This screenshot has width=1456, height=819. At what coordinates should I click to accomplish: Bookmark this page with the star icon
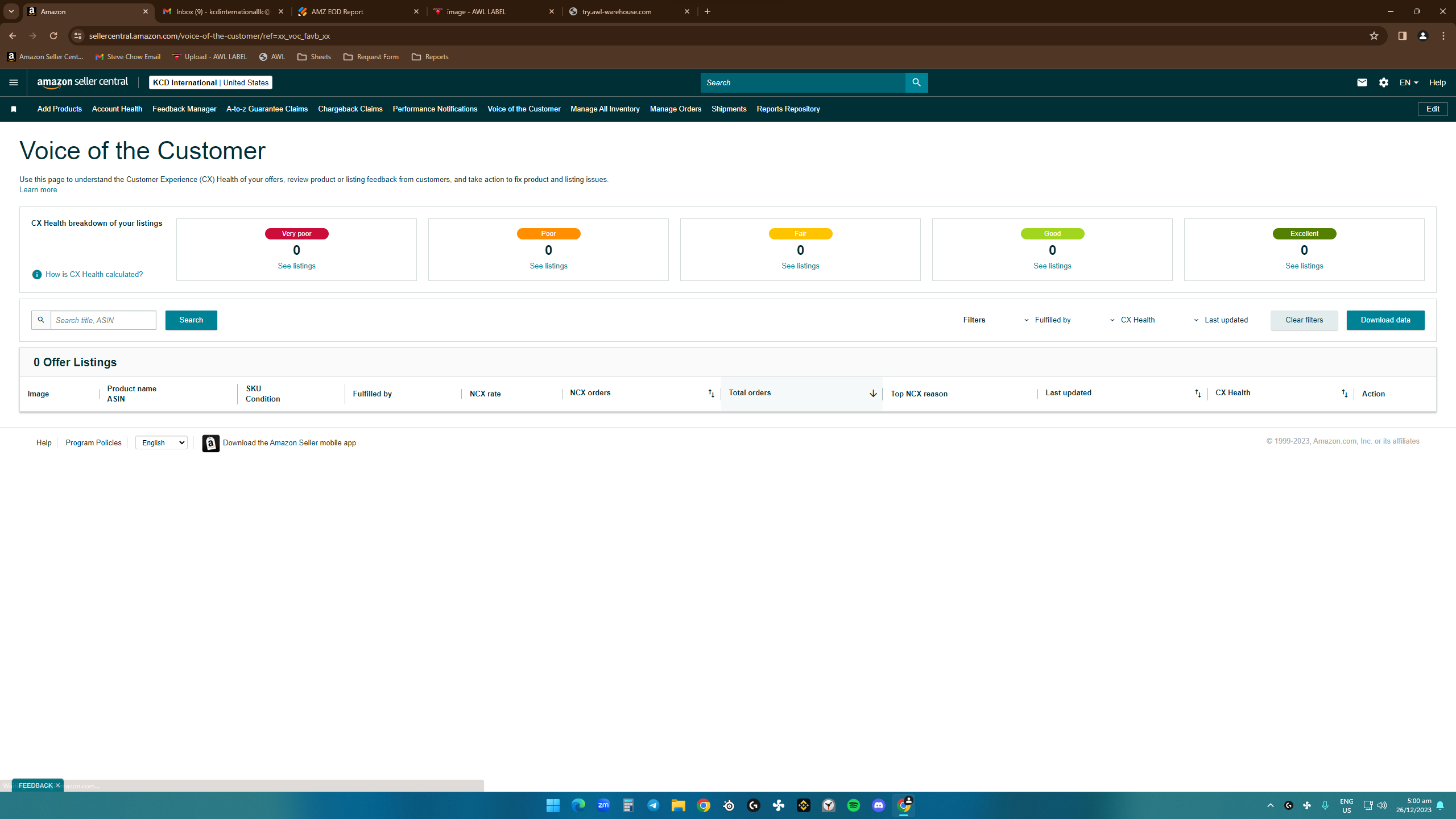(1374, 36)
